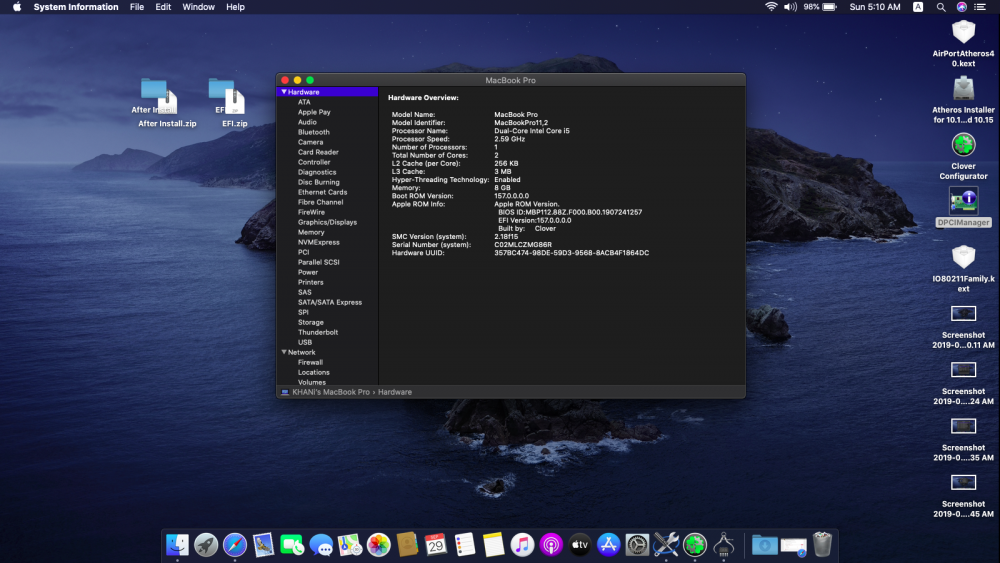
Task: Select Thunderbolt in sidebar
Action: (x=318, y=332)
